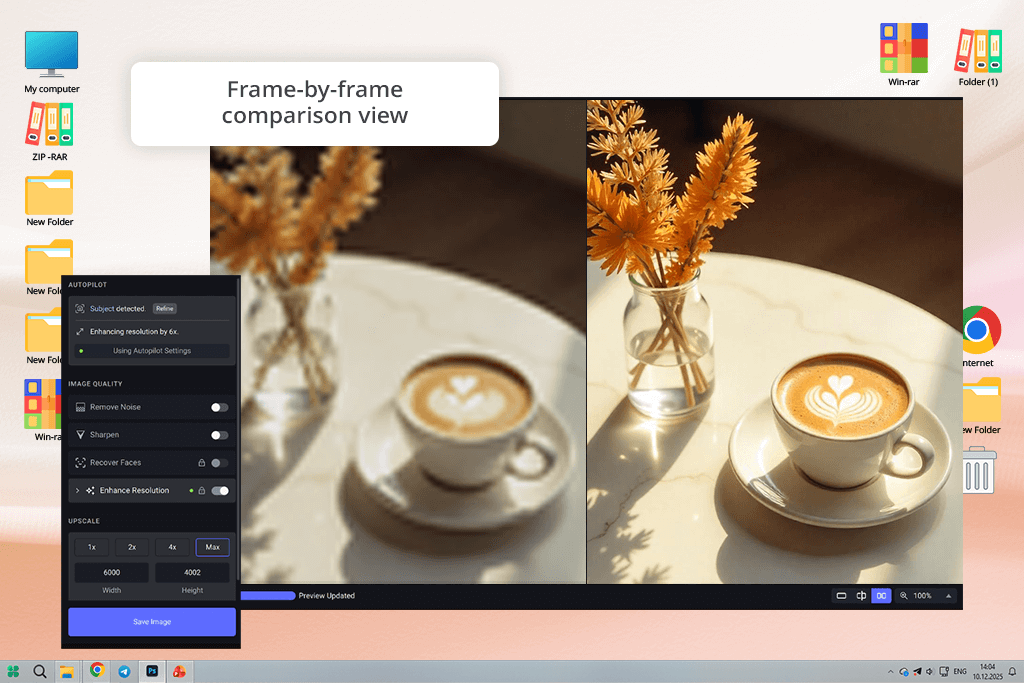Click the ENG language indicator
This screenshot has height=683, width=1024.
click(x=960, y=671)
